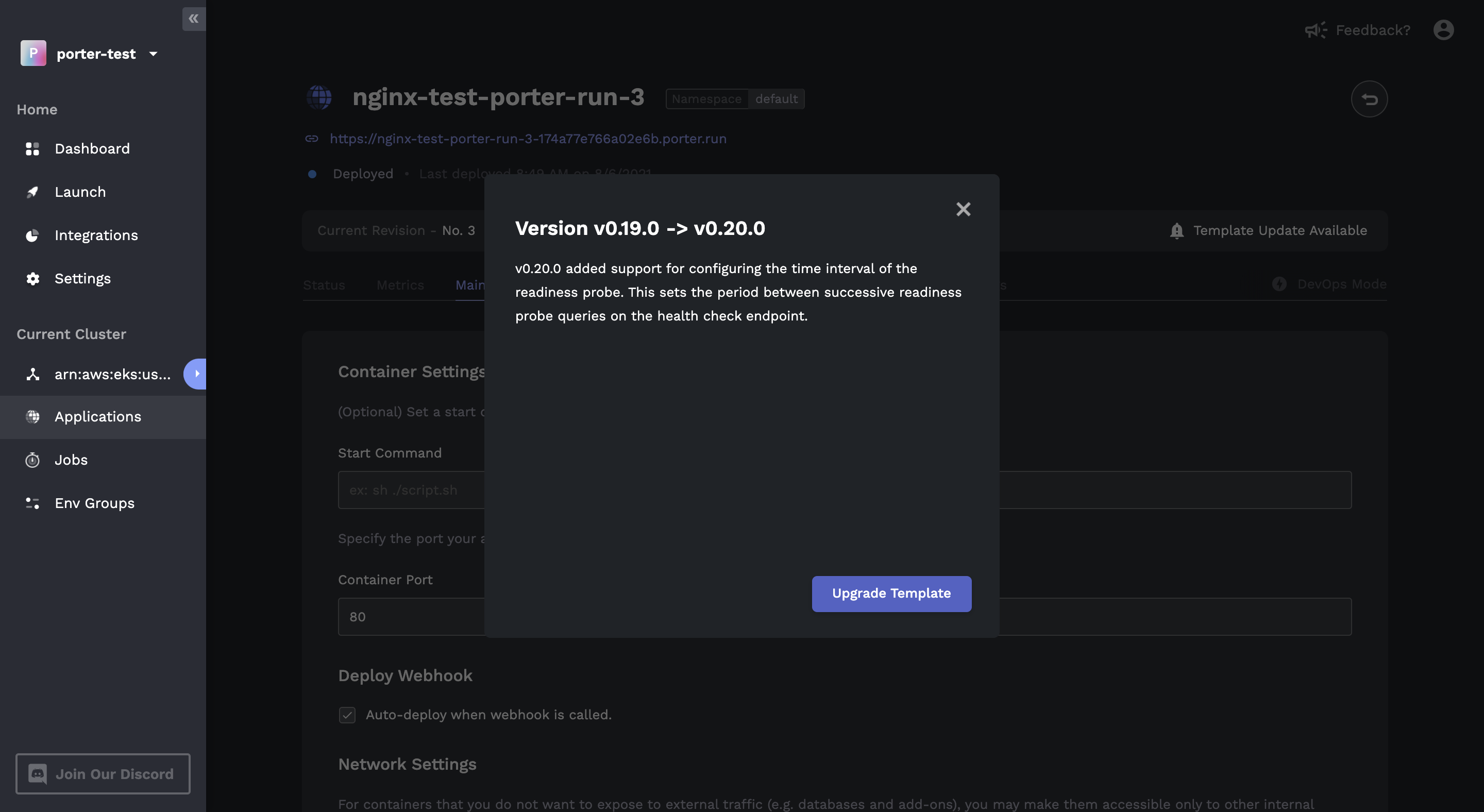
Task: Click the Dashboard grid icon
Action: pos(32,148)
